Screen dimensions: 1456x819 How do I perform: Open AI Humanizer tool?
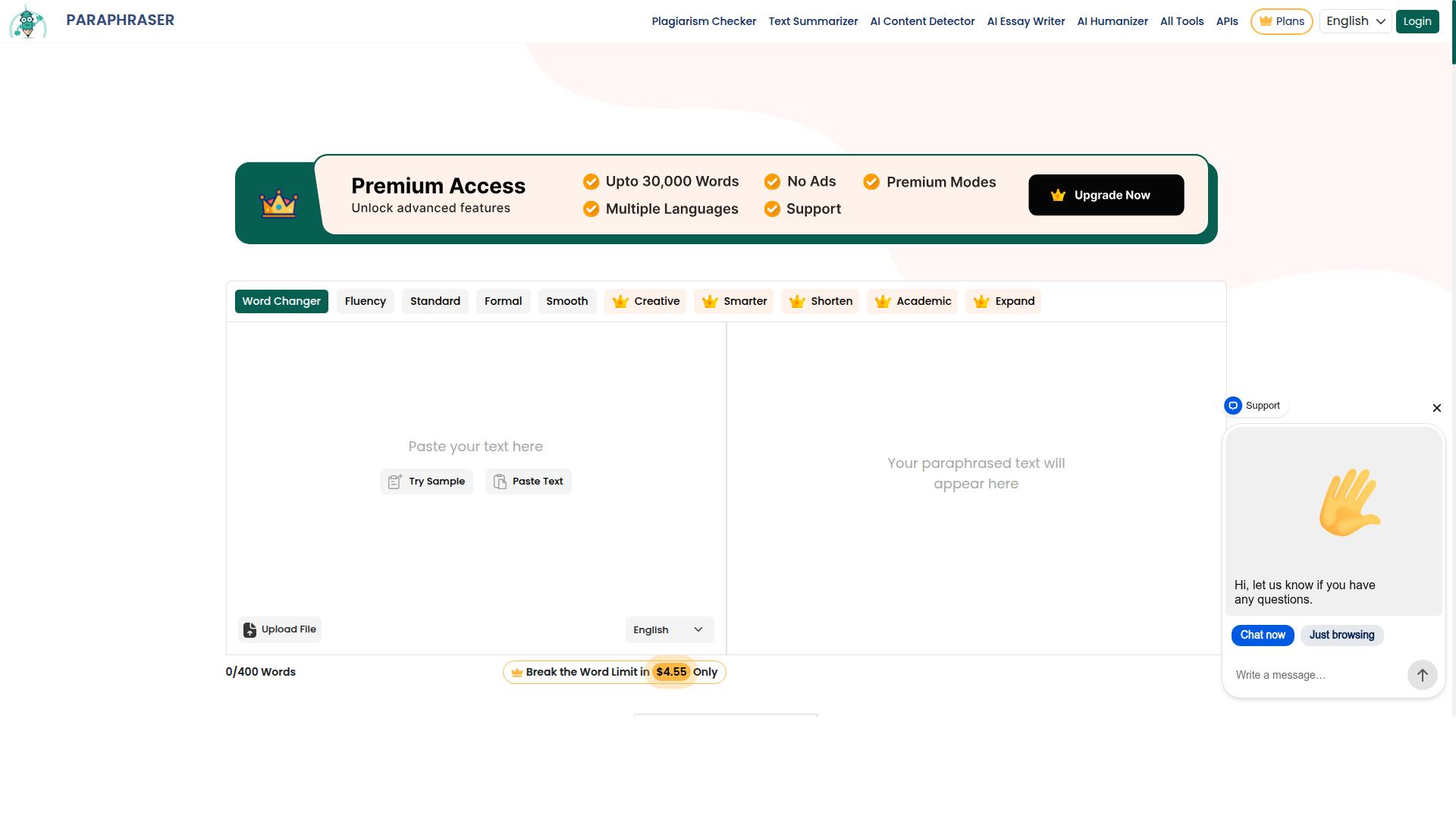[1112, 21]
